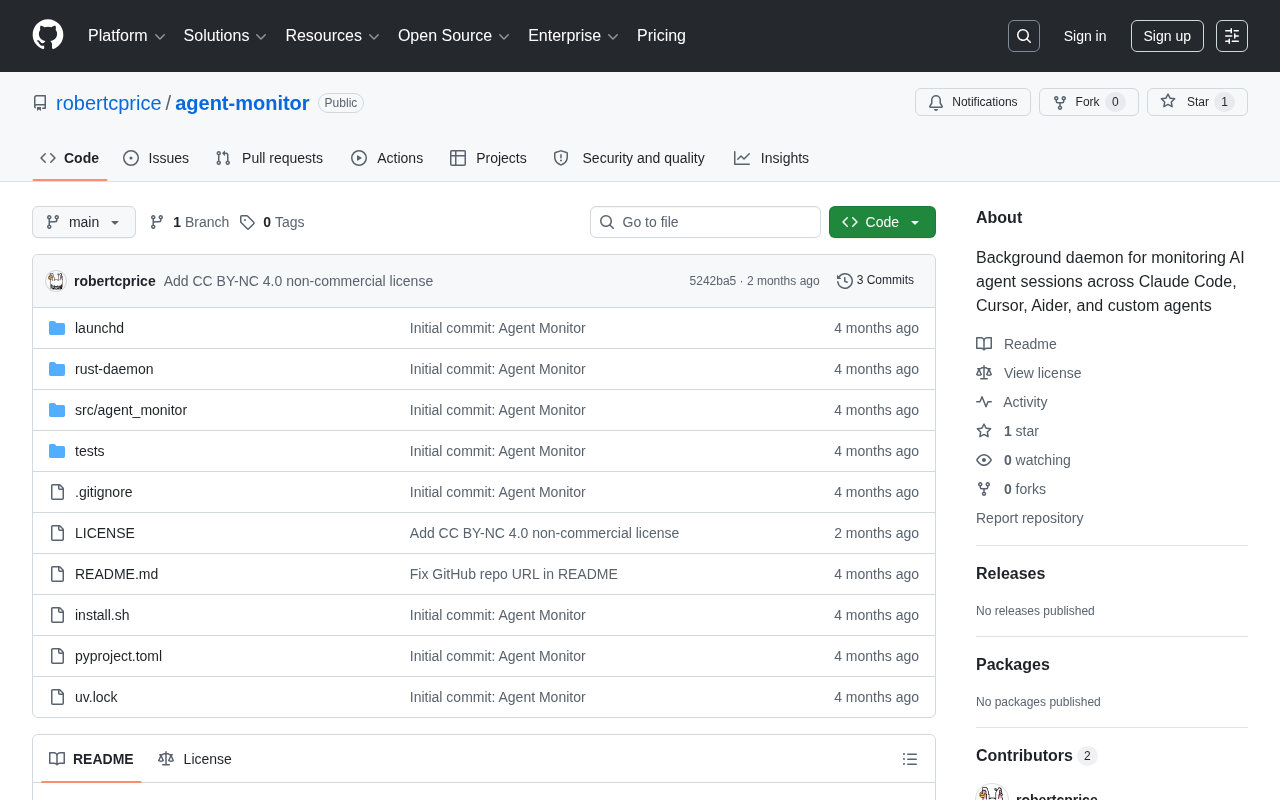The height and width of the screenshot is (800, 1280).
Task: Select the README tab below file list
Action: 91,759
